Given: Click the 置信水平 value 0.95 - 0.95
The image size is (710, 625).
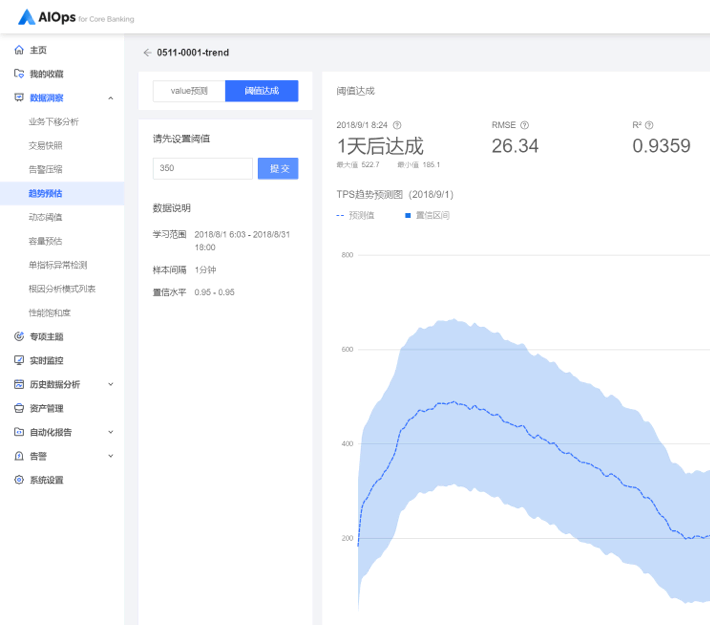Looking at the screenshot, I should (x=214, y=292).
